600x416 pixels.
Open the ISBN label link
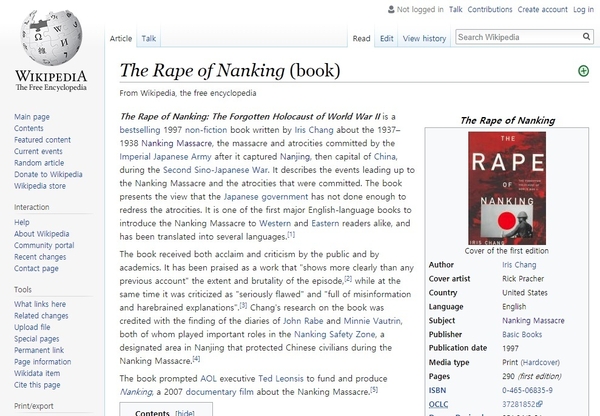tap(437, 390)
